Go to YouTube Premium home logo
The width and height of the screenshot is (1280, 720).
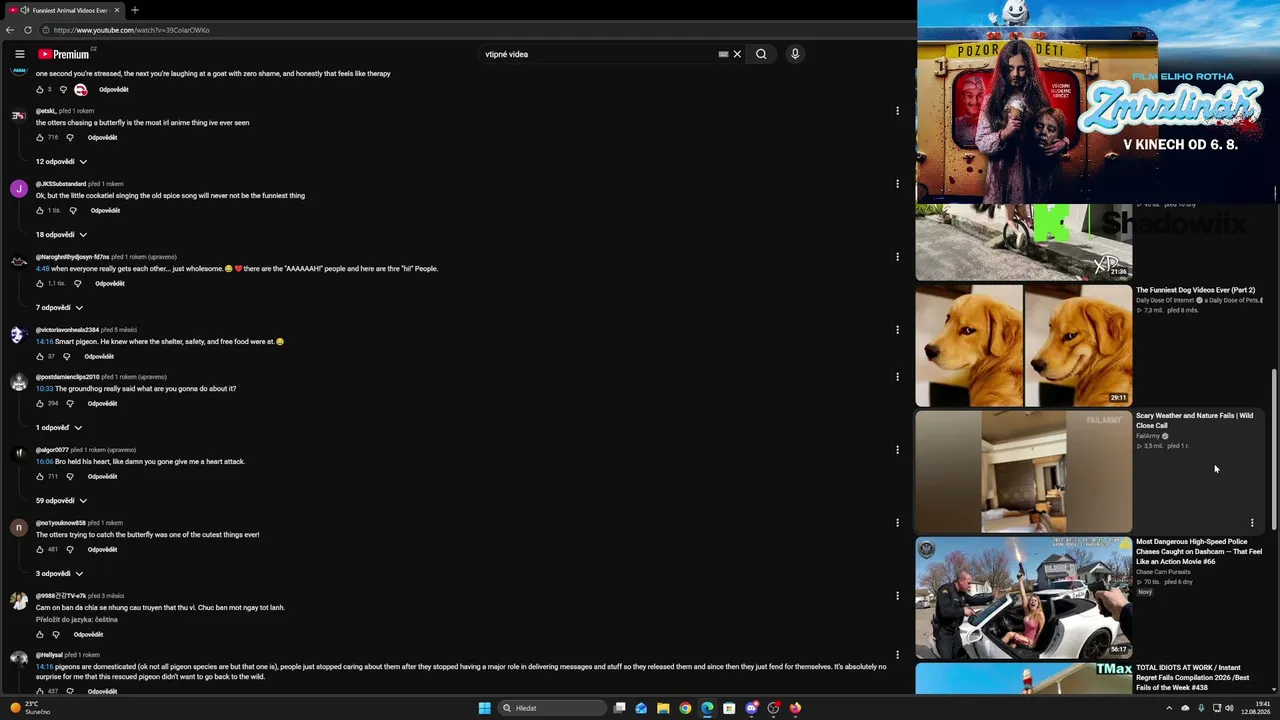[x=64, y=54]
